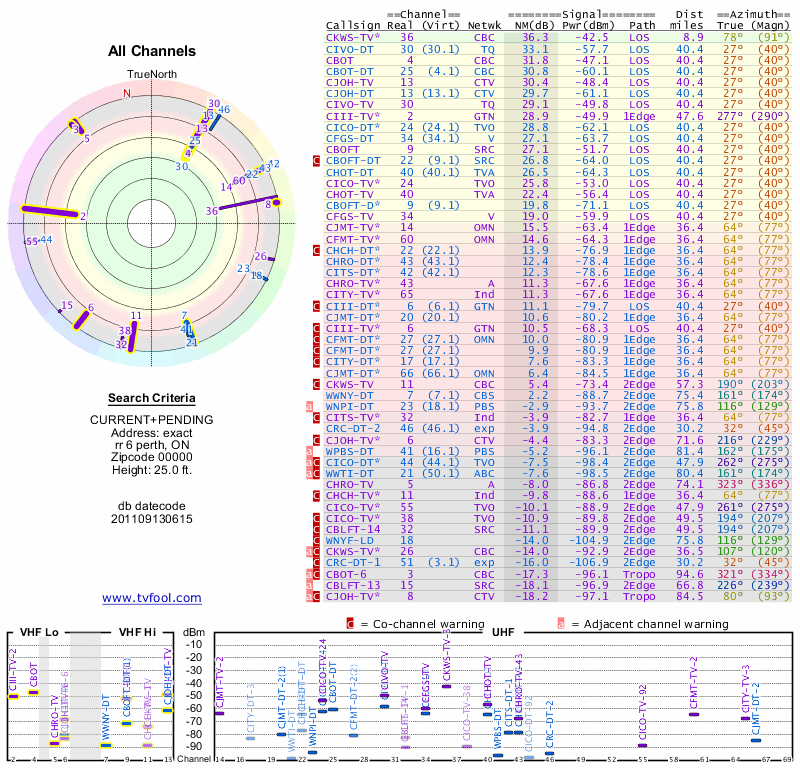Click the WWNY-DT bar in the VHF Hi chart
The width and height of the screenshot is (800, 768).
click(106, 745)
